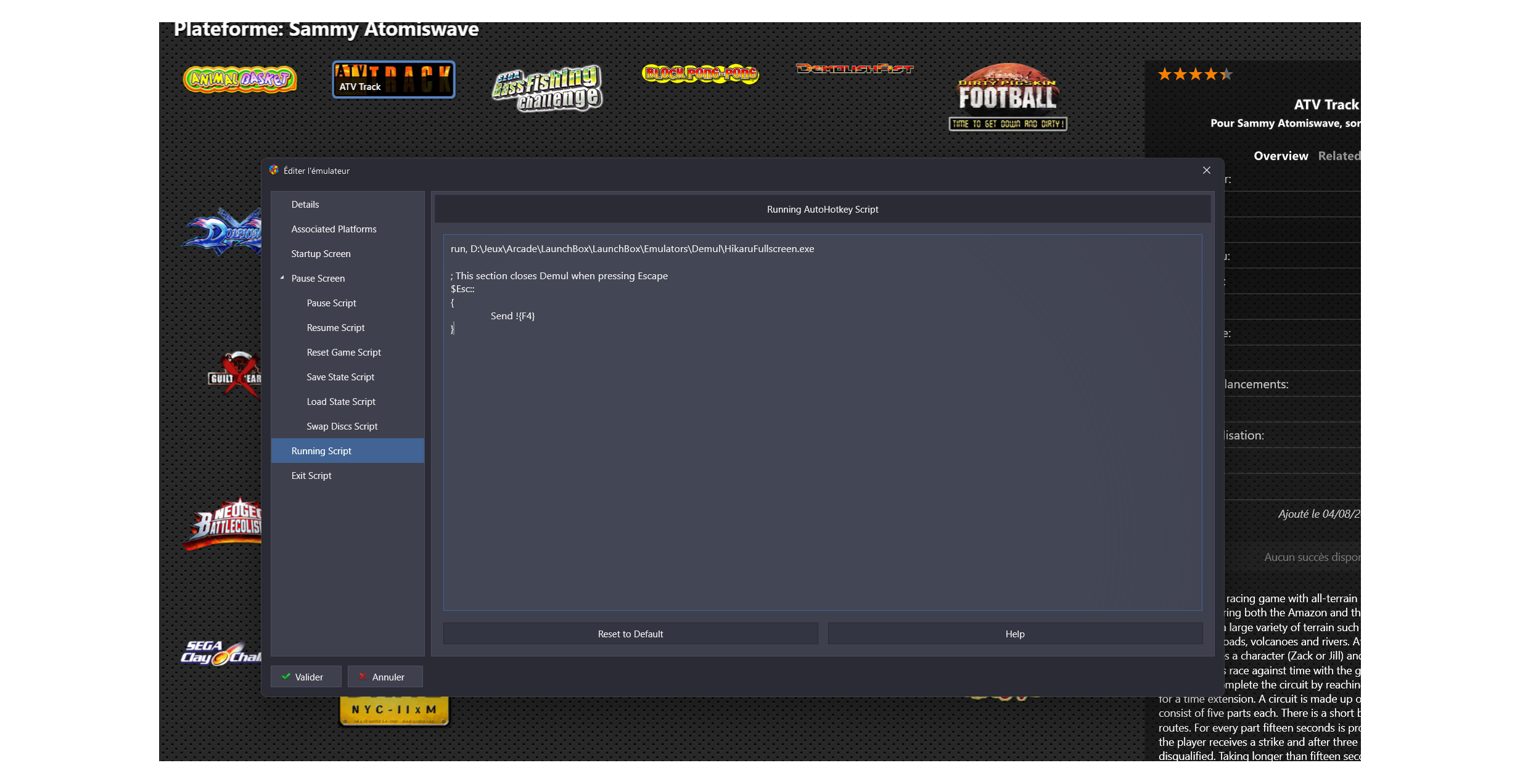This screenshot has height=784, width=1520.
Task: Click the Running AutoHotkey Script header
Action: (823, 209)
